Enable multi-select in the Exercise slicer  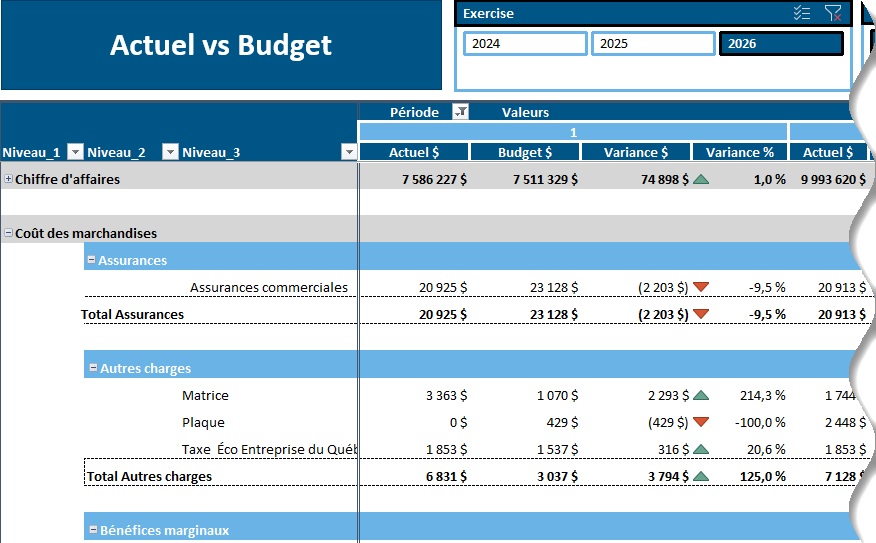click(x=801, y=13)
